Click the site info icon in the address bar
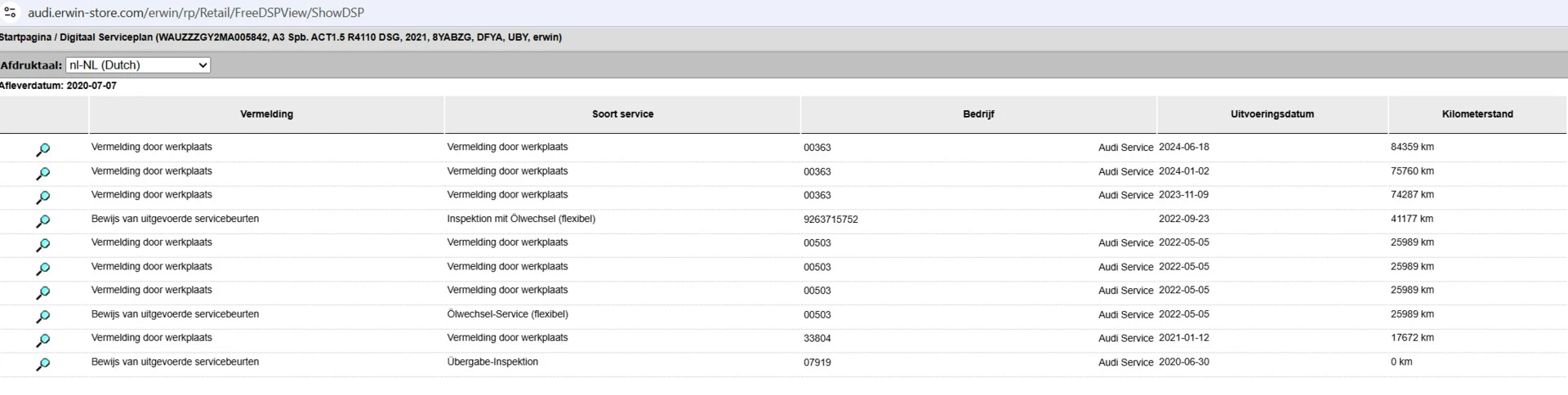This screenshot has height=395, width=1568. coord(11,12)
